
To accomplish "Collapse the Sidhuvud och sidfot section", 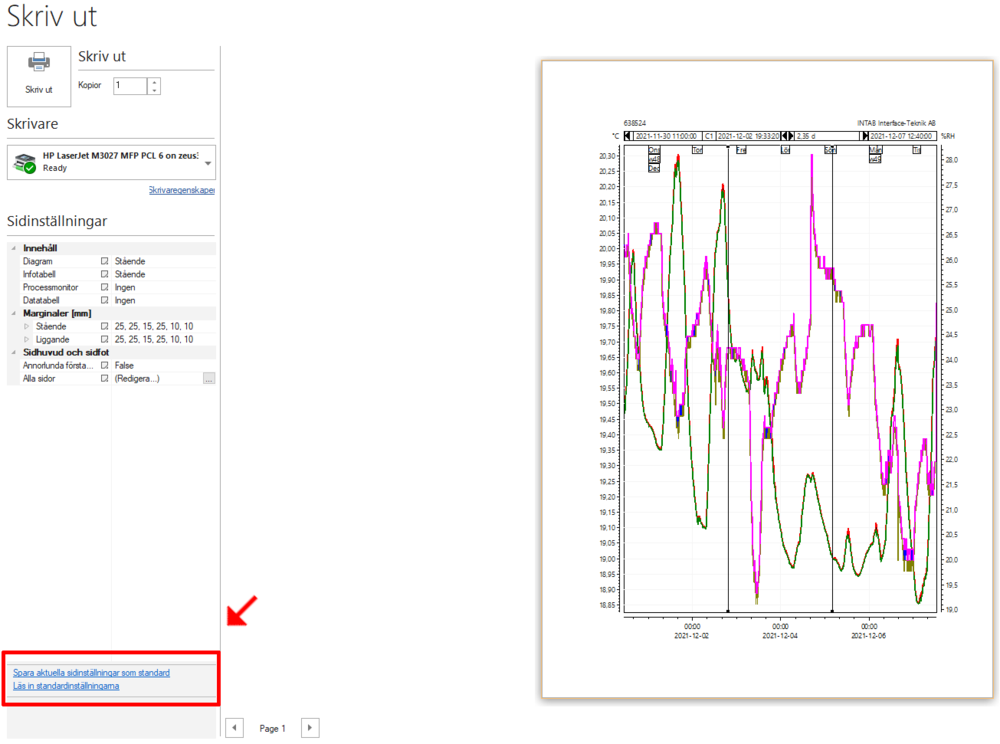I will [x=13, y=352].
